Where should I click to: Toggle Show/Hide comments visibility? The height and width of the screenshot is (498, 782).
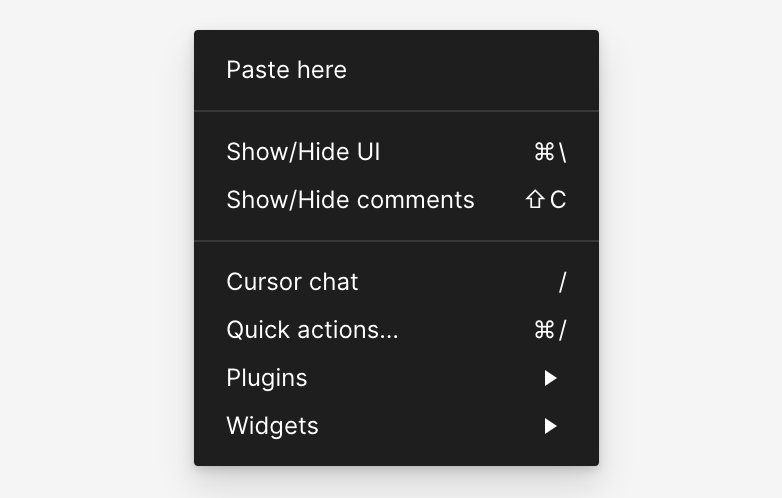click(350, 200)
